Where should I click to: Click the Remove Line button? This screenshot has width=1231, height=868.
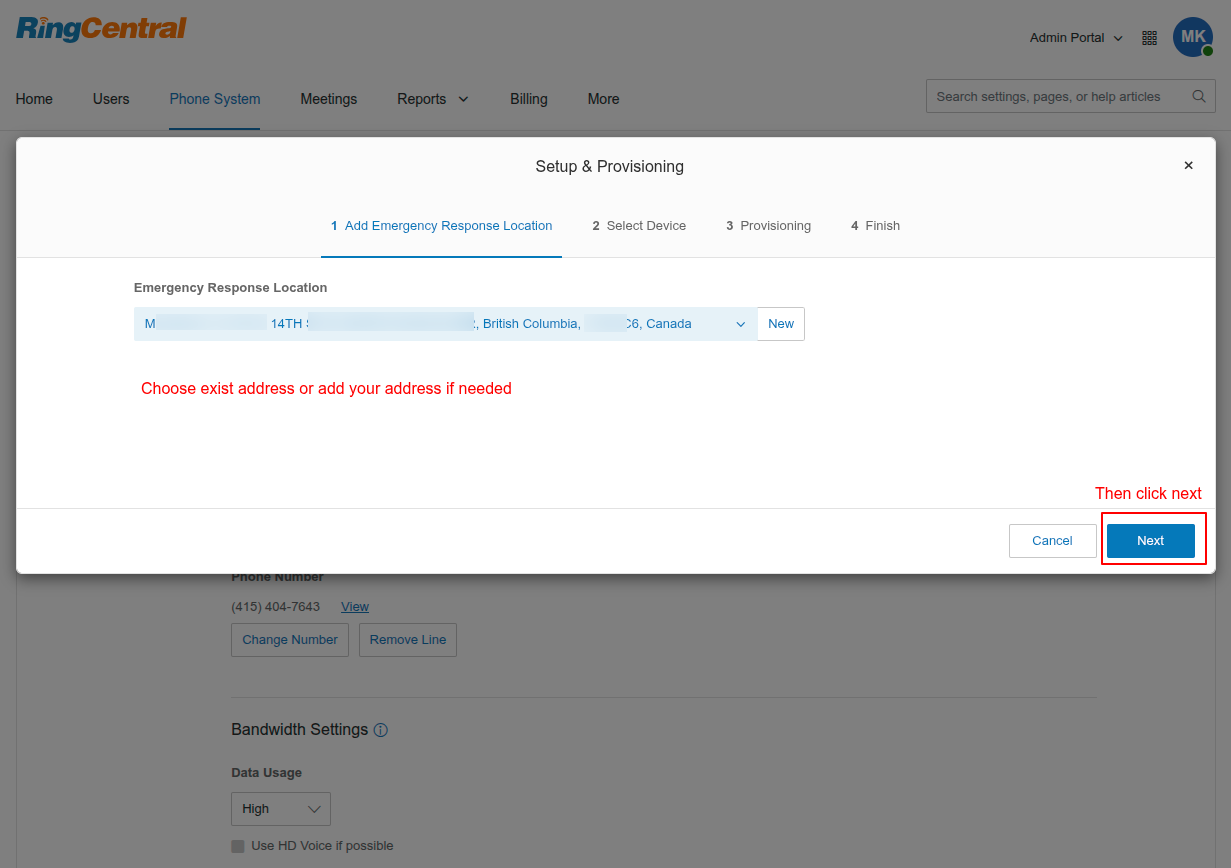[408, 640]
